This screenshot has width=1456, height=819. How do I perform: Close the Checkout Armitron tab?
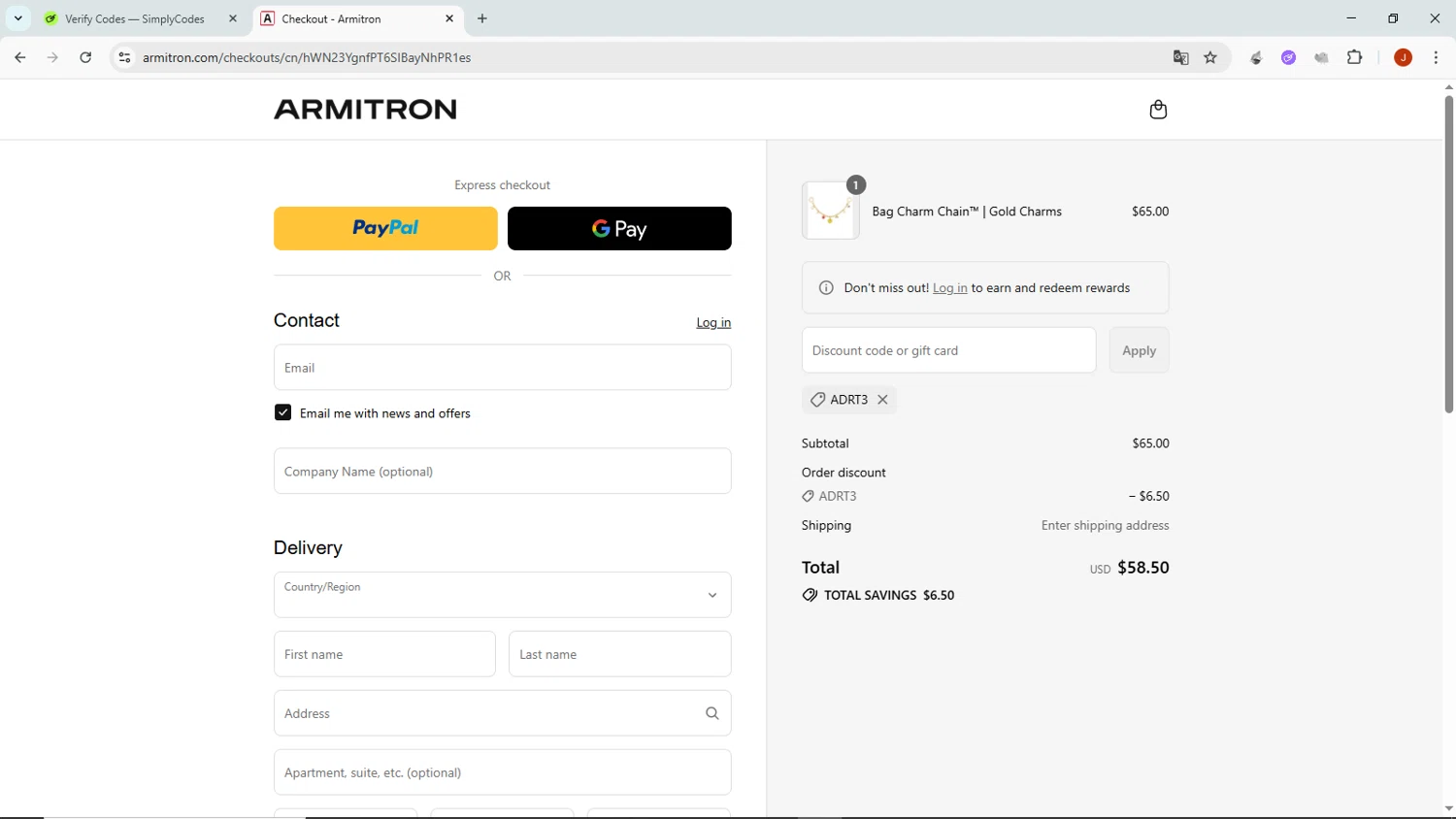(x=449, y=18)
